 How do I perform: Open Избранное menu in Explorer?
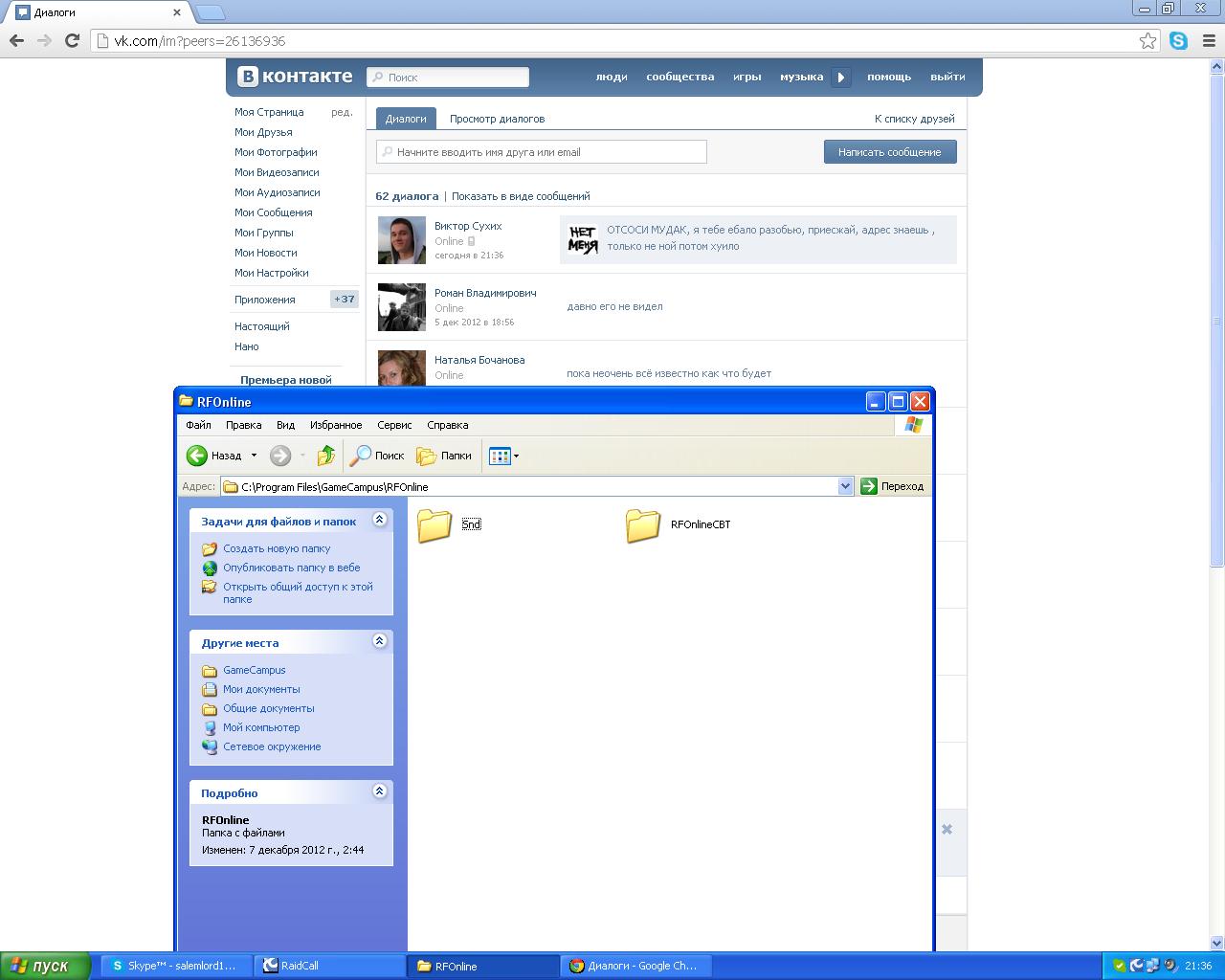(336, 425)
